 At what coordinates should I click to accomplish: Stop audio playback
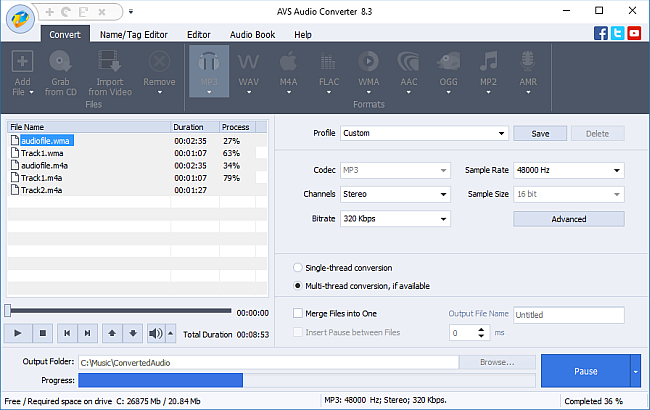[x=43, y=333]
